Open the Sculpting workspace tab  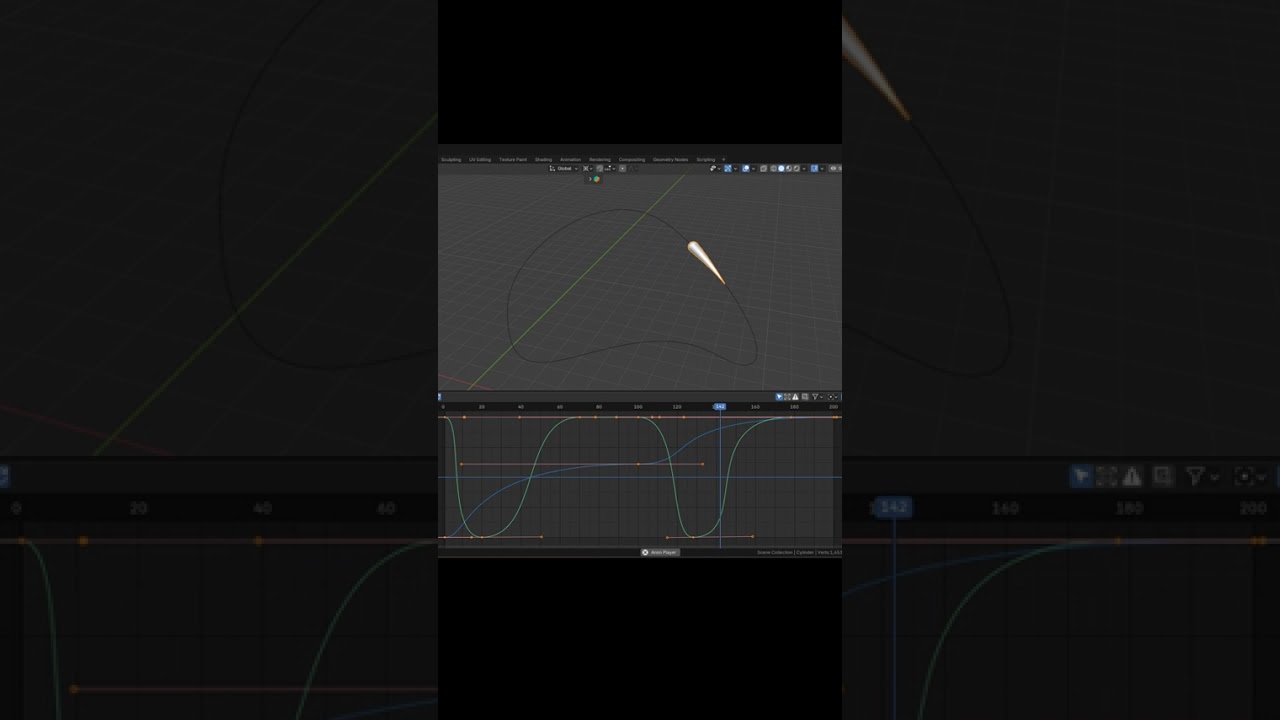point(451,160)
